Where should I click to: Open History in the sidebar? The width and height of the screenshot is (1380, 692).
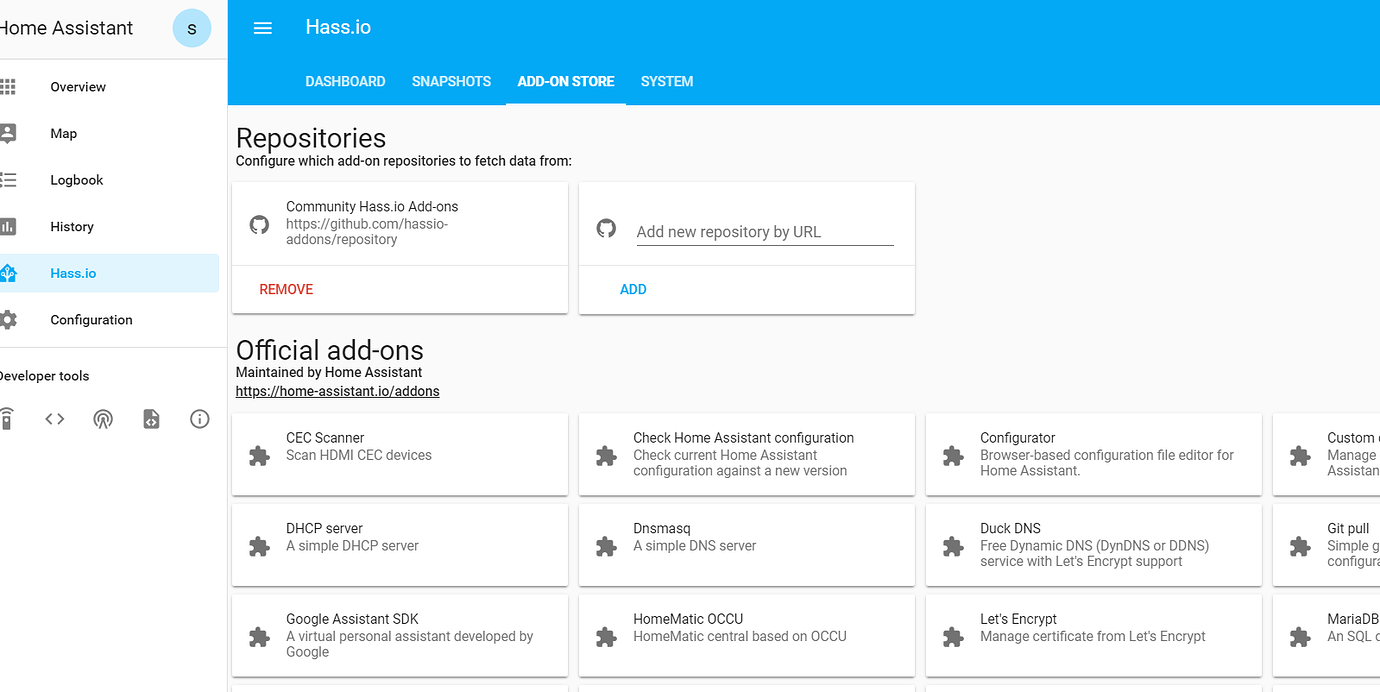pos(72,227)
